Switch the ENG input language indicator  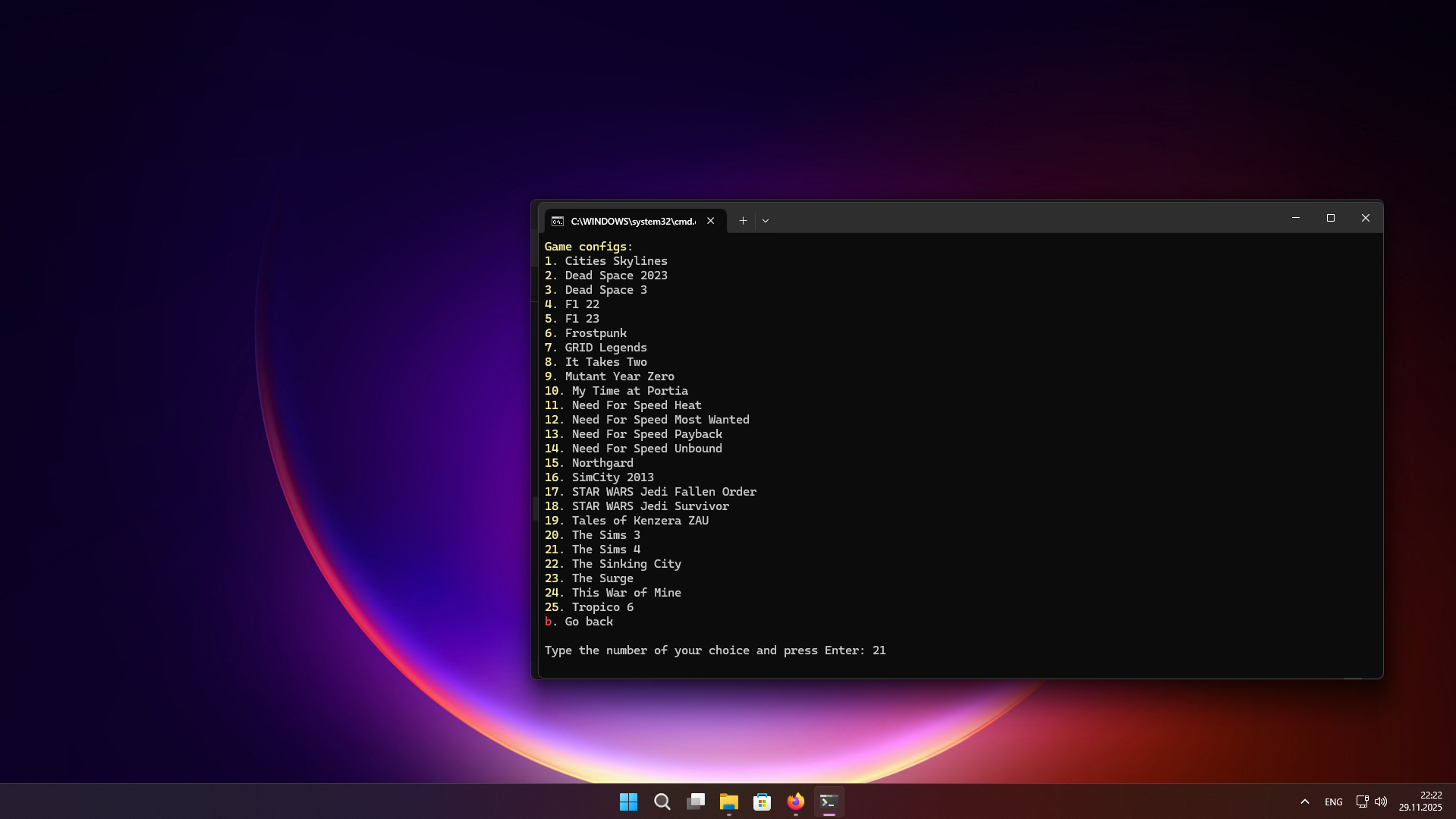1333,802
